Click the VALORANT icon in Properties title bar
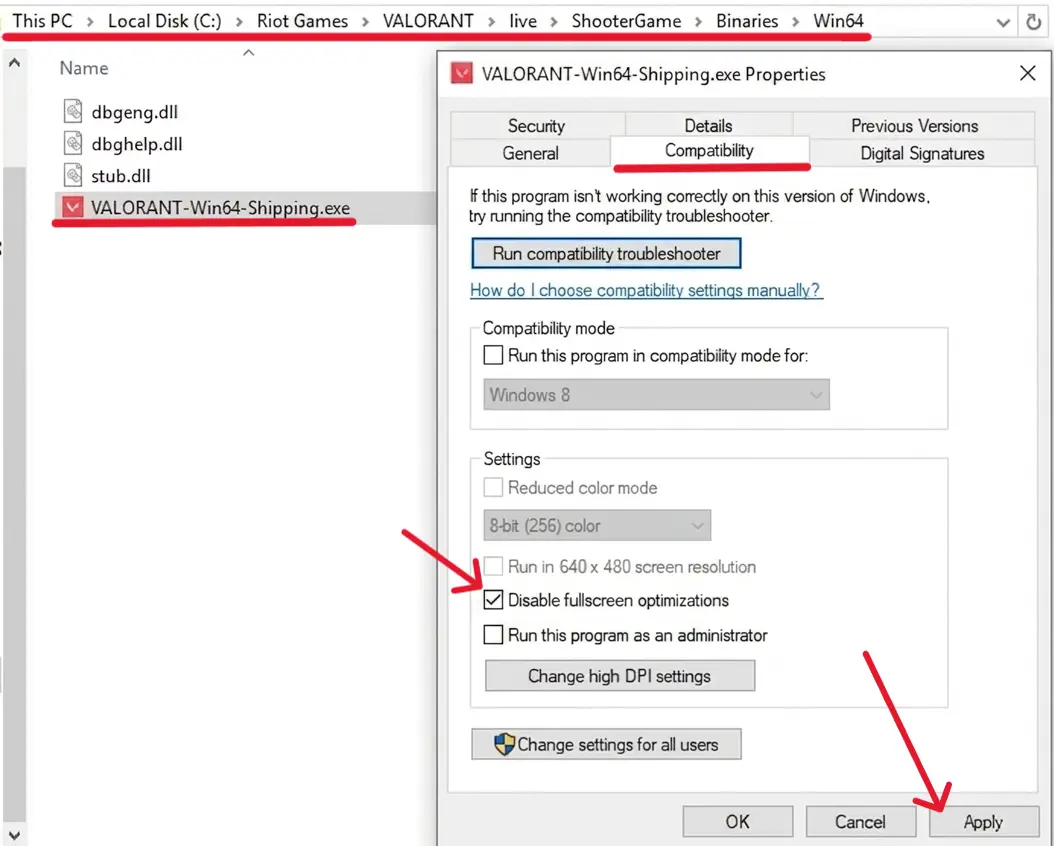 462,73
